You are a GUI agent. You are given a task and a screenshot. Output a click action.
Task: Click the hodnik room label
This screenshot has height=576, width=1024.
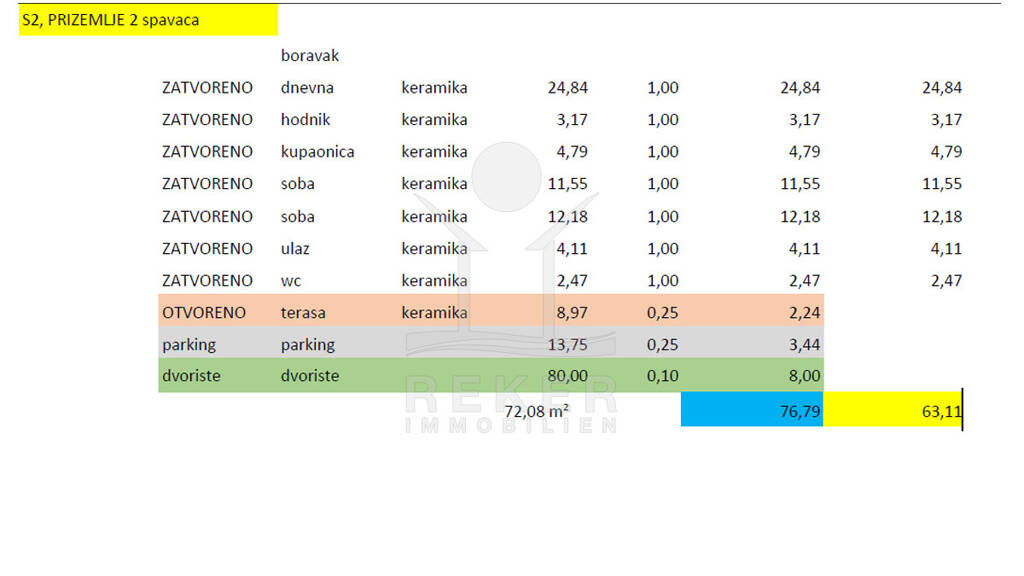click(305, 120)
